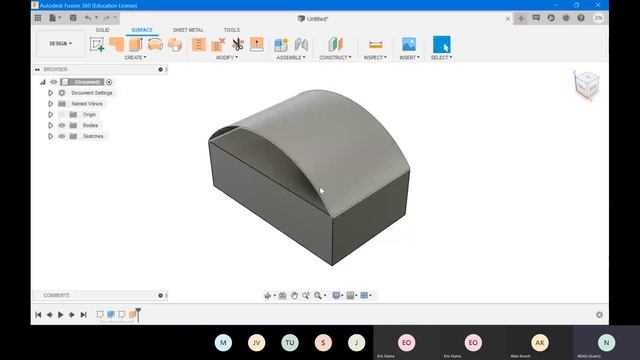This screenshot has height=360, width=640.
Task: Switch to the SHEET METAL tab
Action: point(188,30)
